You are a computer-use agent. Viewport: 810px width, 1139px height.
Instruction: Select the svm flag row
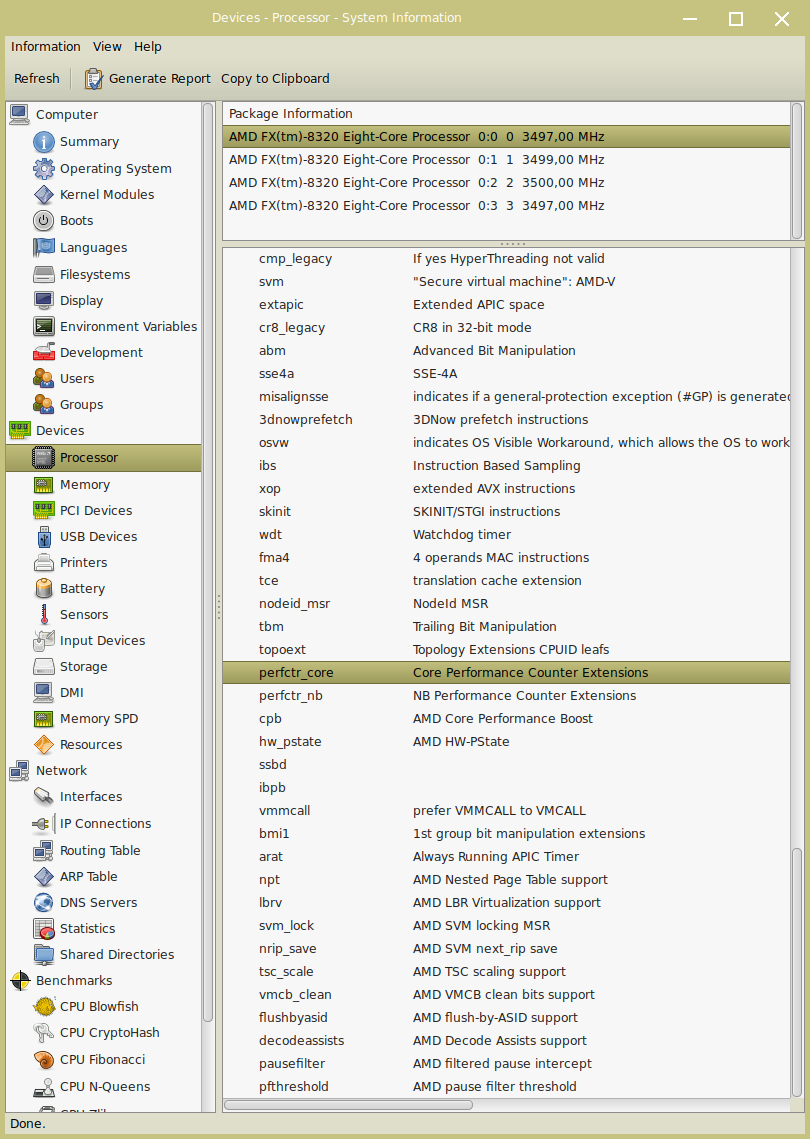[x=506, y=282]
